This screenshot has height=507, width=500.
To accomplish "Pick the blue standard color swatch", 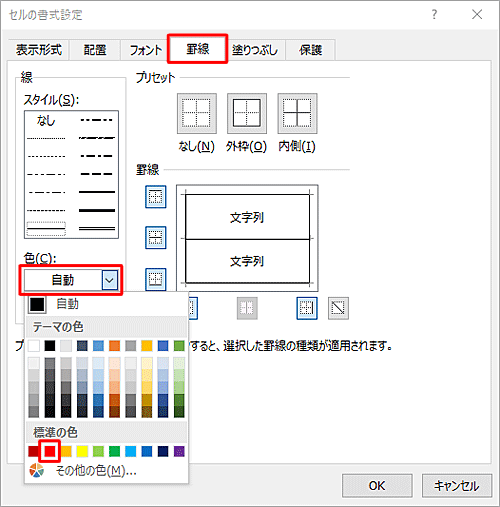I will [x=147, y=451].
